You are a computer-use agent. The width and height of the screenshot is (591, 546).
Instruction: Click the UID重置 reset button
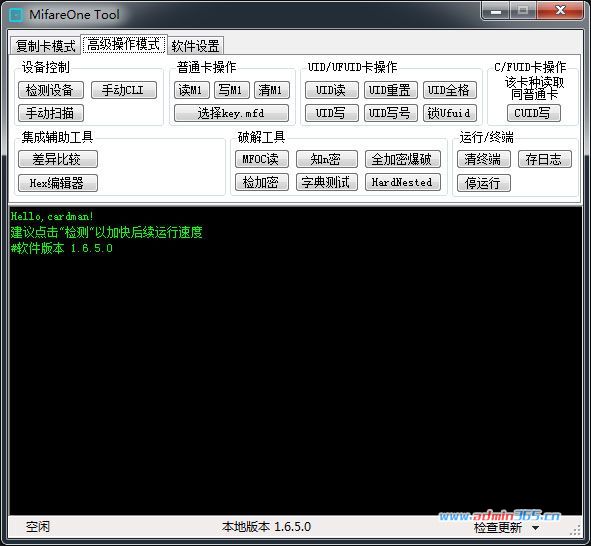tap(390, 90)
